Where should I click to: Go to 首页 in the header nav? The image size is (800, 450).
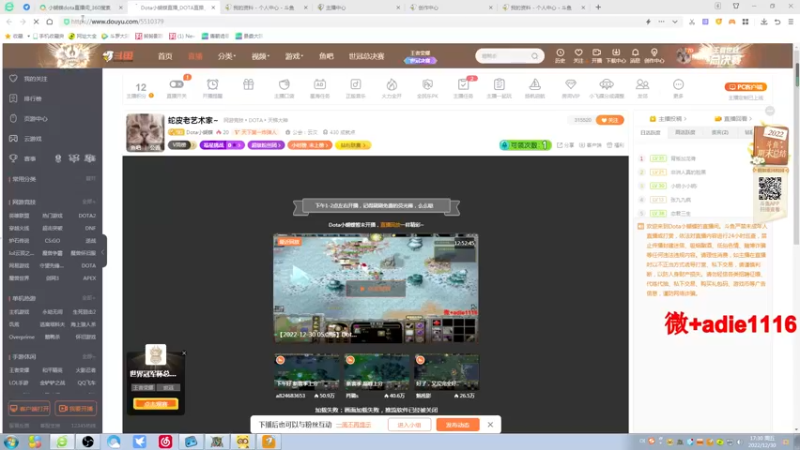tap(165, 56)
